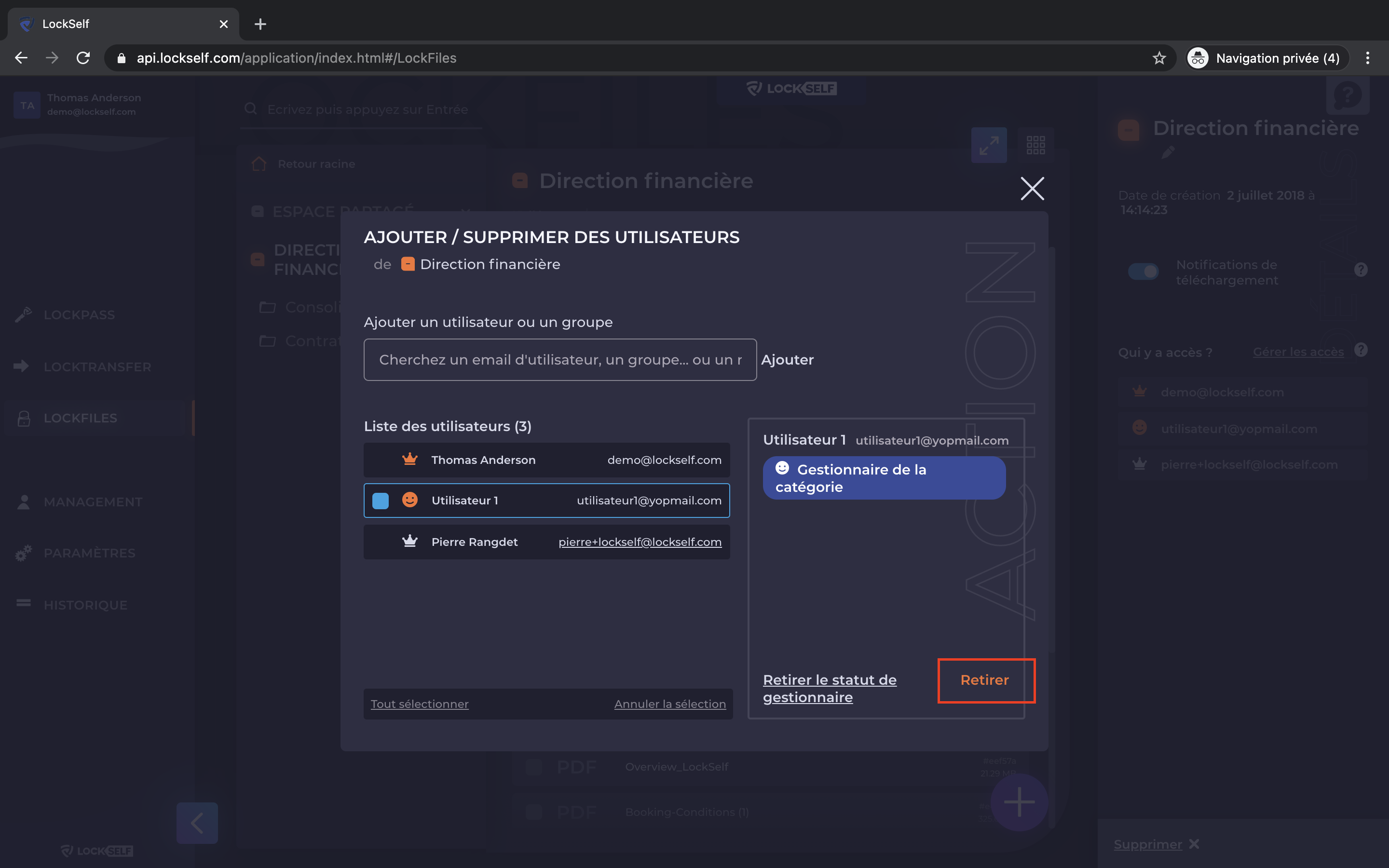This screenshot has width=1389, height=868.
Task: Click pierre+lockself@lockself.com email link in list
Action: click(x=640, y=542)
